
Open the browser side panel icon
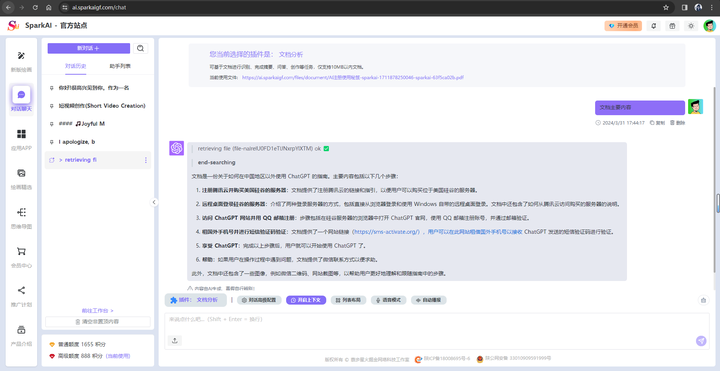click(685, 7)
